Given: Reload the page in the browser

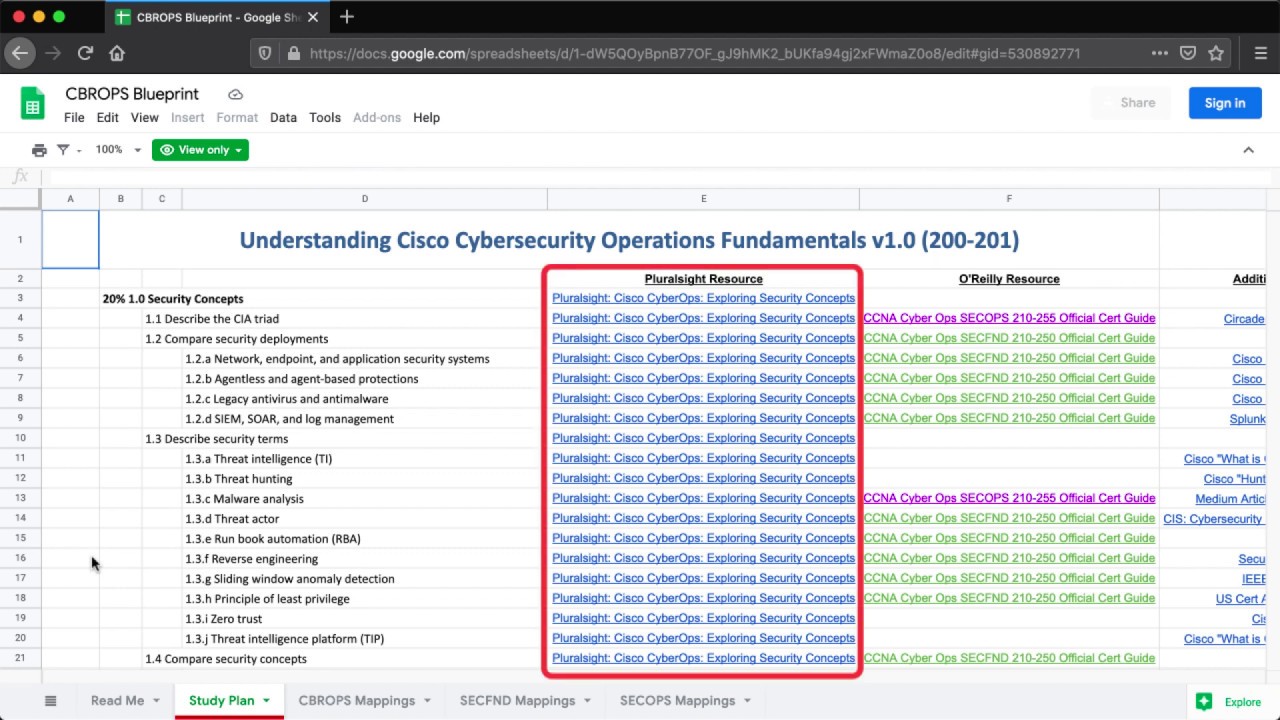Looking at the screenshot, I should pyautogui.click(x=85, y=53).
